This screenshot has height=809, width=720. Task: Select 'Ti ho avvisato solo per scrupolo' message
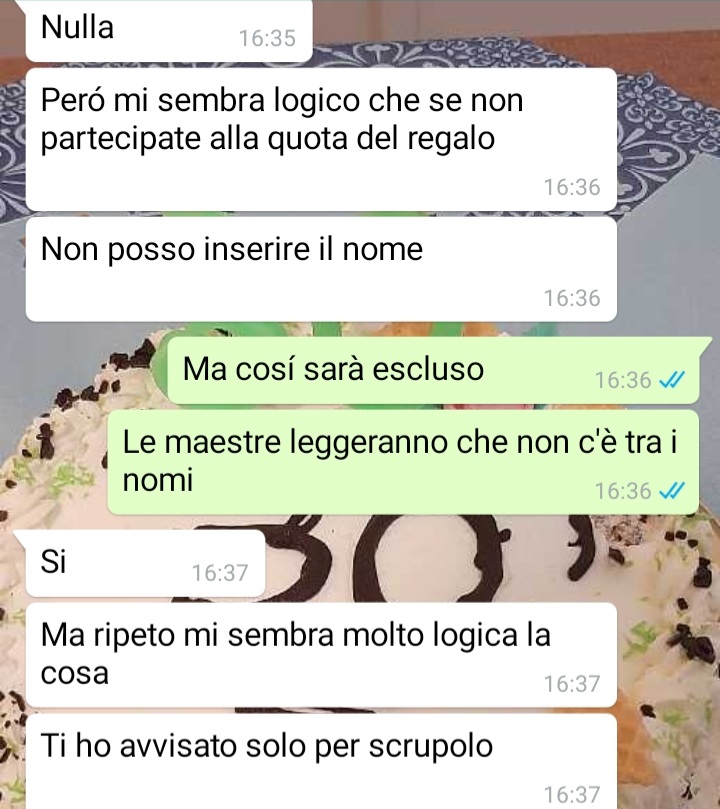321,762
